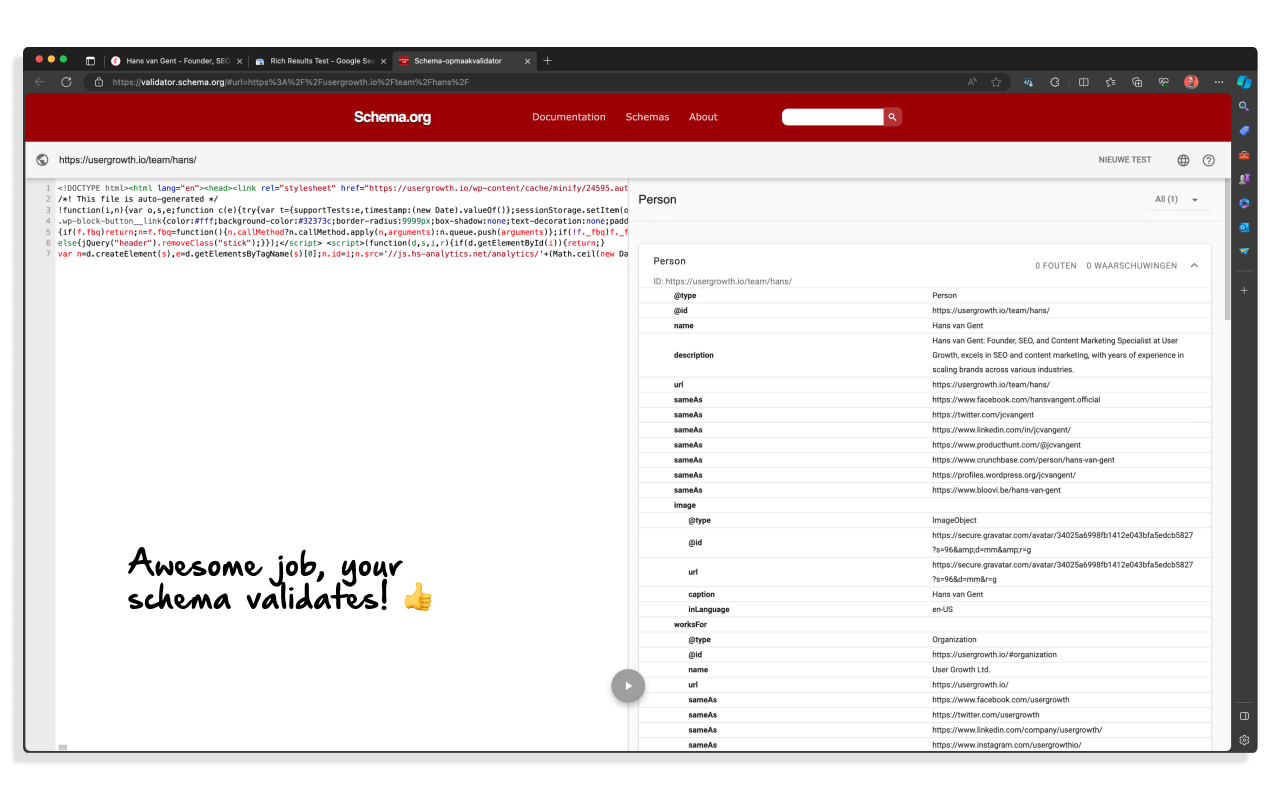Image resolution: width=1280 pixels, height=800 pixels.
Task: Open the Extensions puzzle icon
Action: (1055, 82)
